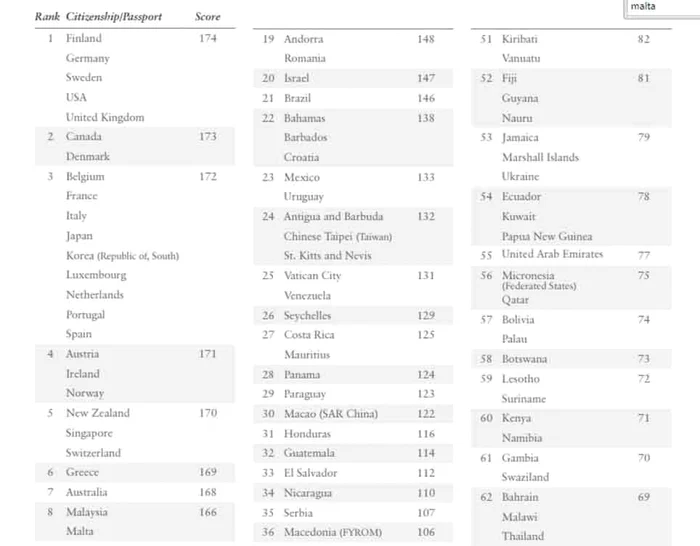Click on New Zealand at rank 5
700x546 pixels.
point(98,413)
